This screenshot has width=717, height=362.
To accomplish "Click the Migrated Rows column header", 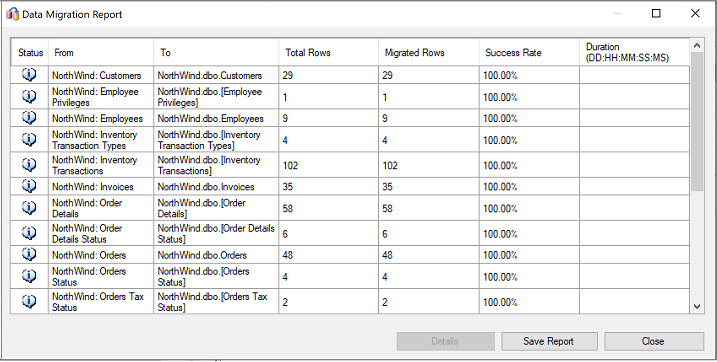I will pos(429,53).
